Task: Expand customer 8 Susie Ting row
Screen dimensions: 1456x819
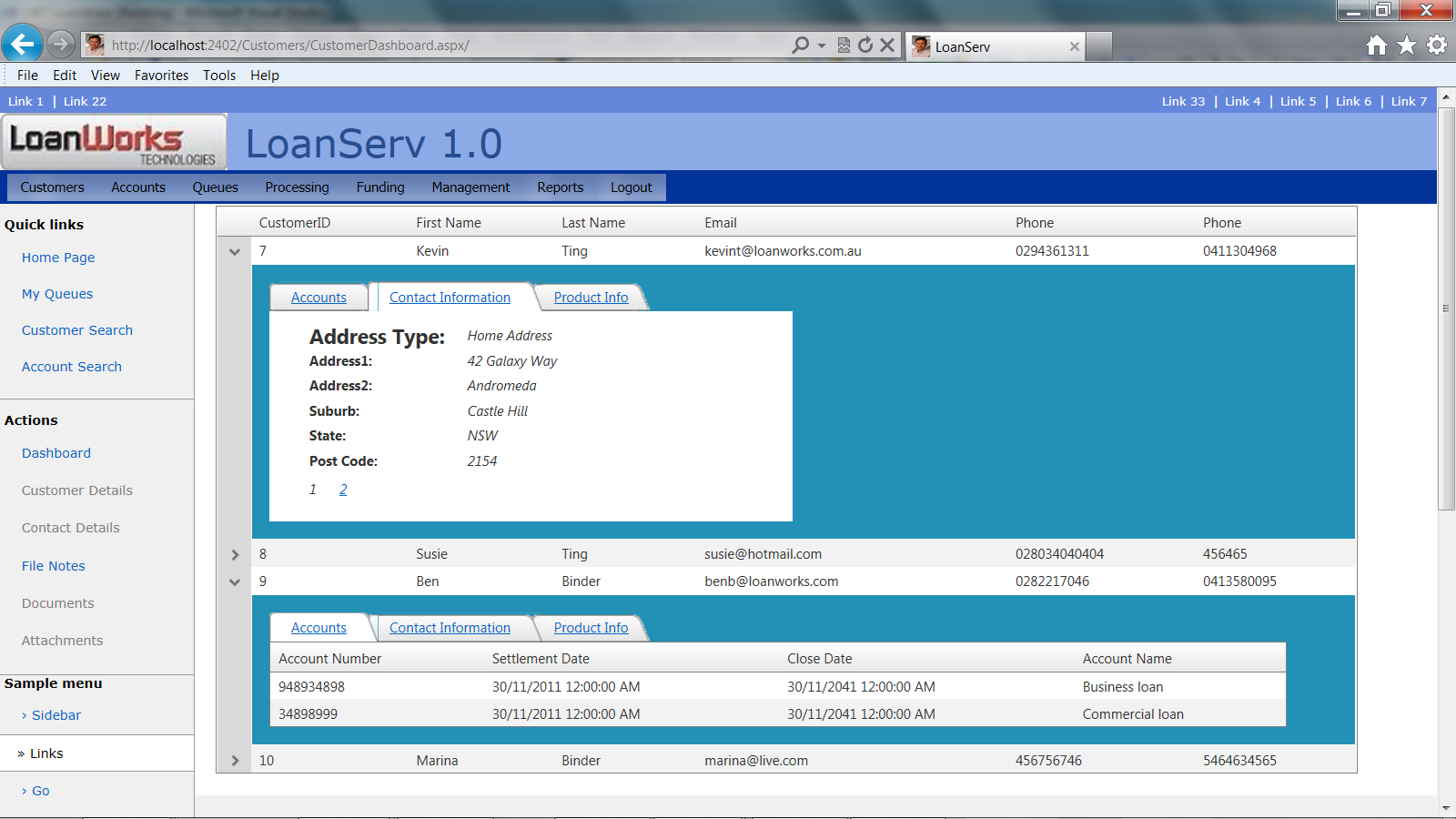Action: (x=235, y=555)
